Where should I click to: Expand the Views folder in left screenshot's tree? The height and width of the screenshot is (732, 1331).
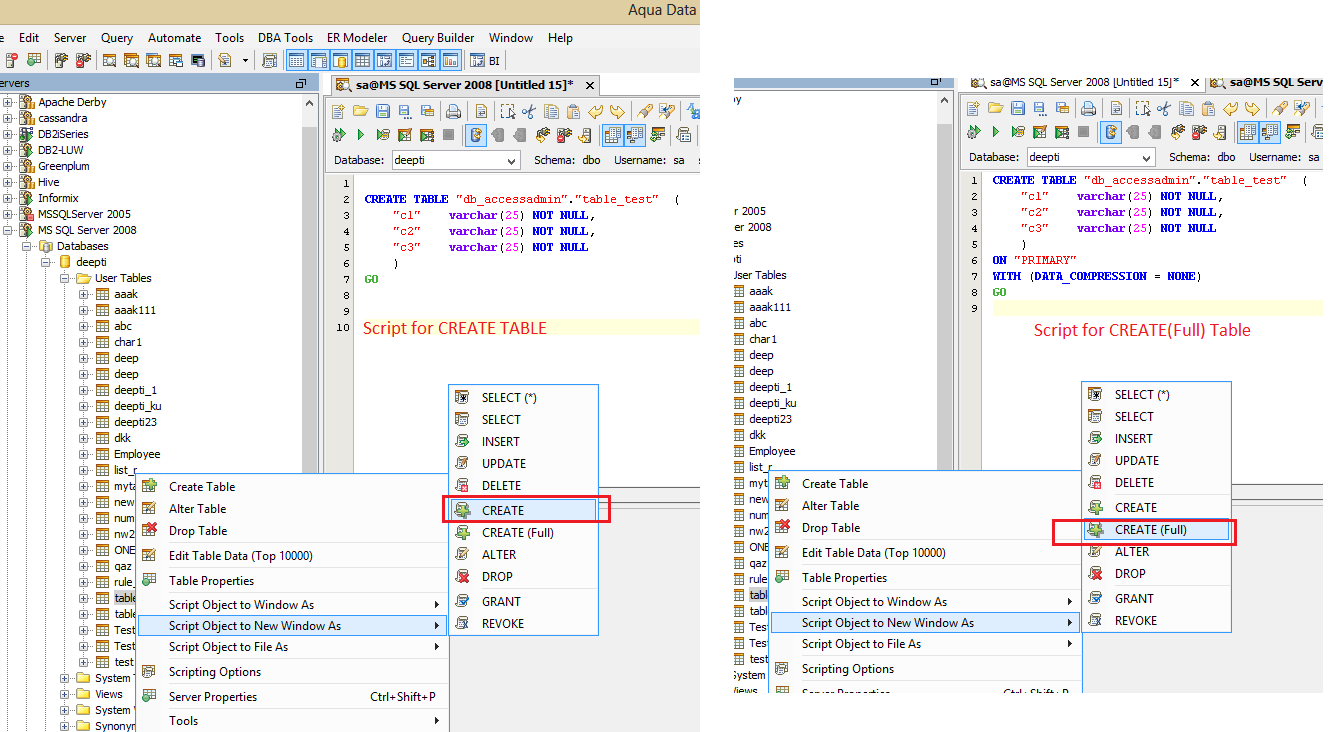click(x=65, y=694)
